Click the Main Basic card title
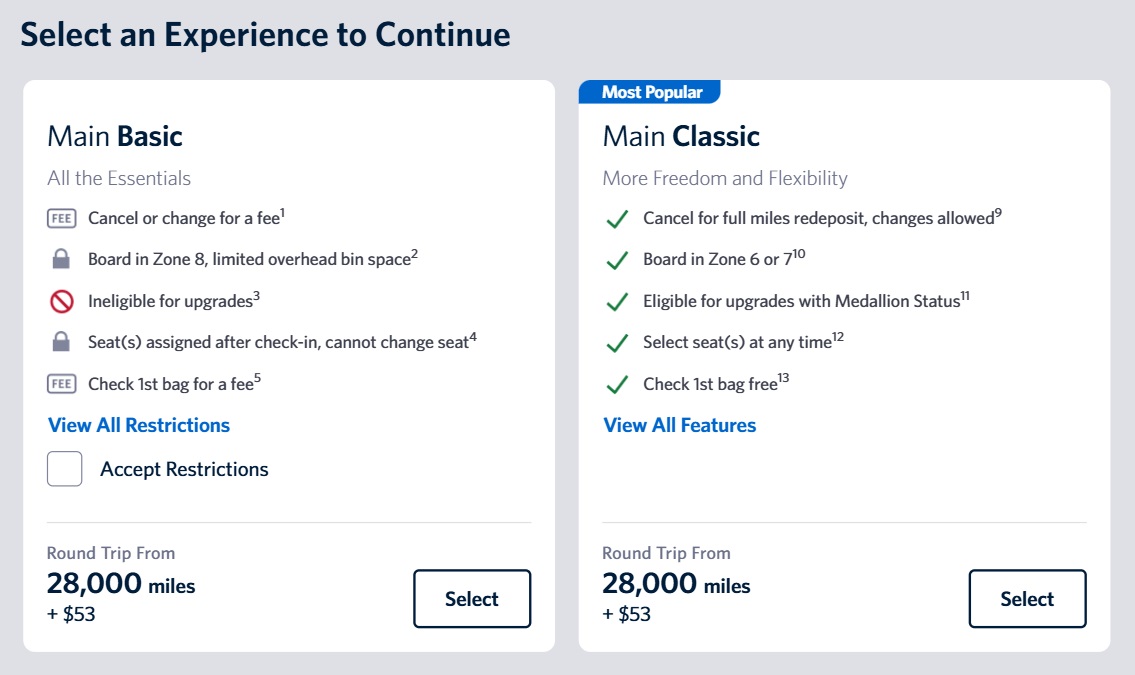Screen dimensions: 1135x675 coord(114,136)
